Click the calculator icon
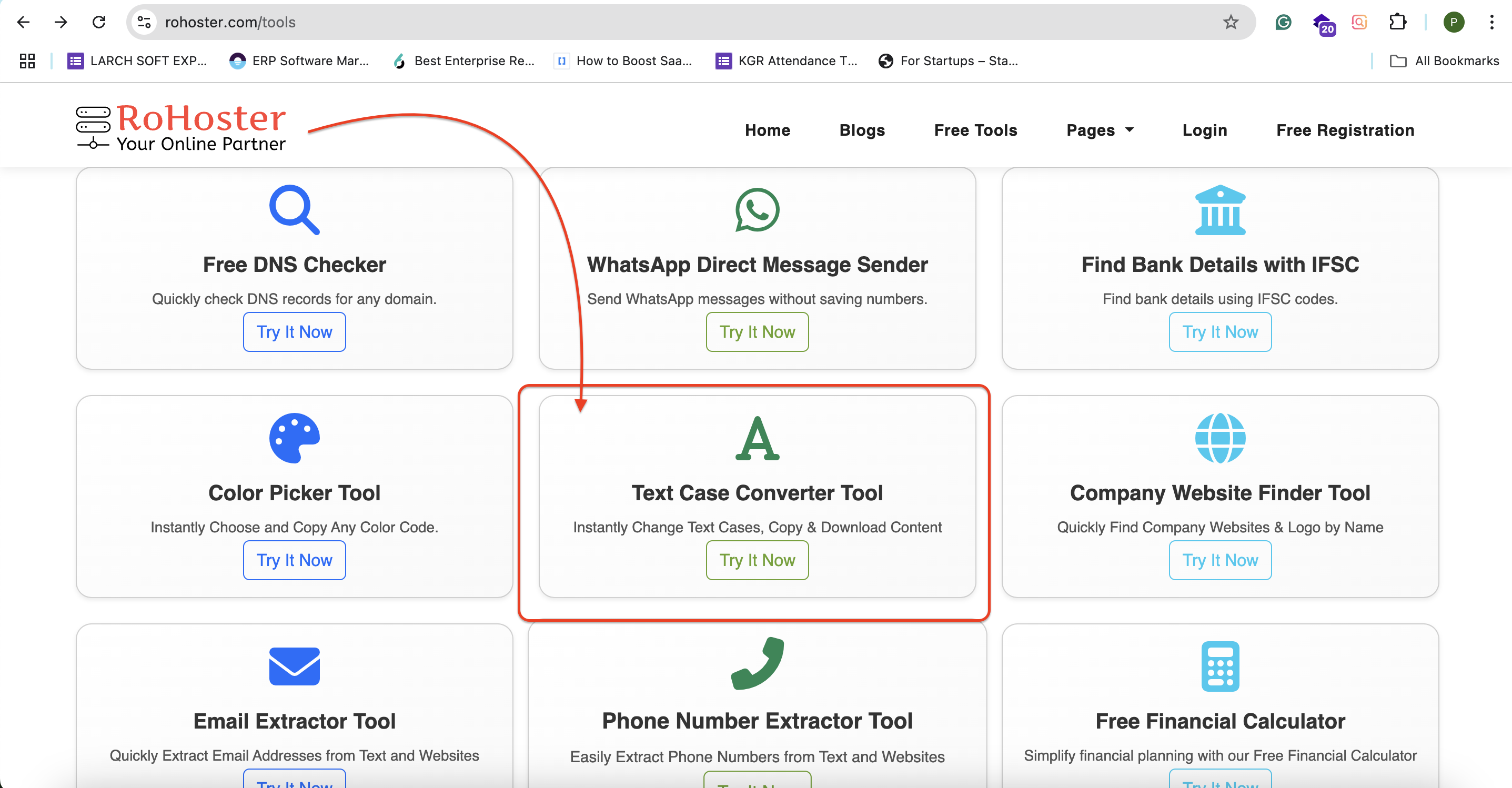This screenshot has height=788, width=1512. pos(1219,666)
